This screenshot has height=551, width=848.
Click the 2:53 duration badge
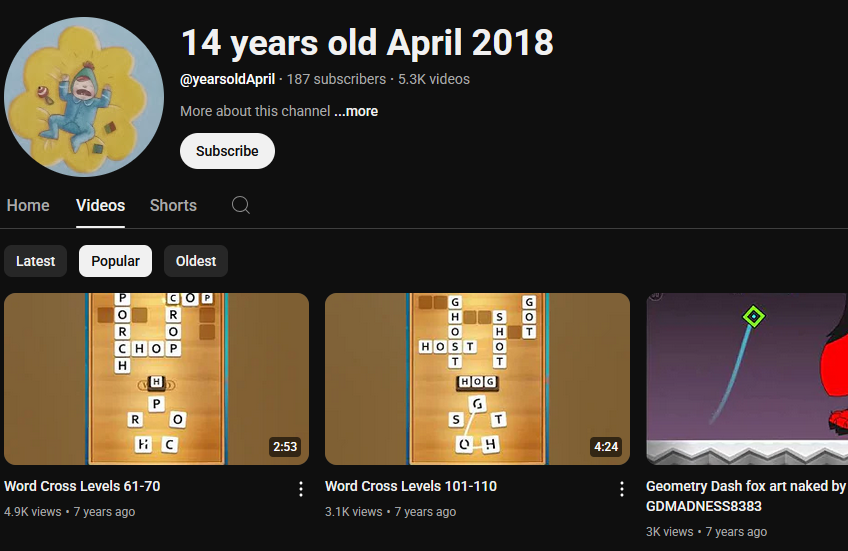pyautogui.click(x=285, y=447)
